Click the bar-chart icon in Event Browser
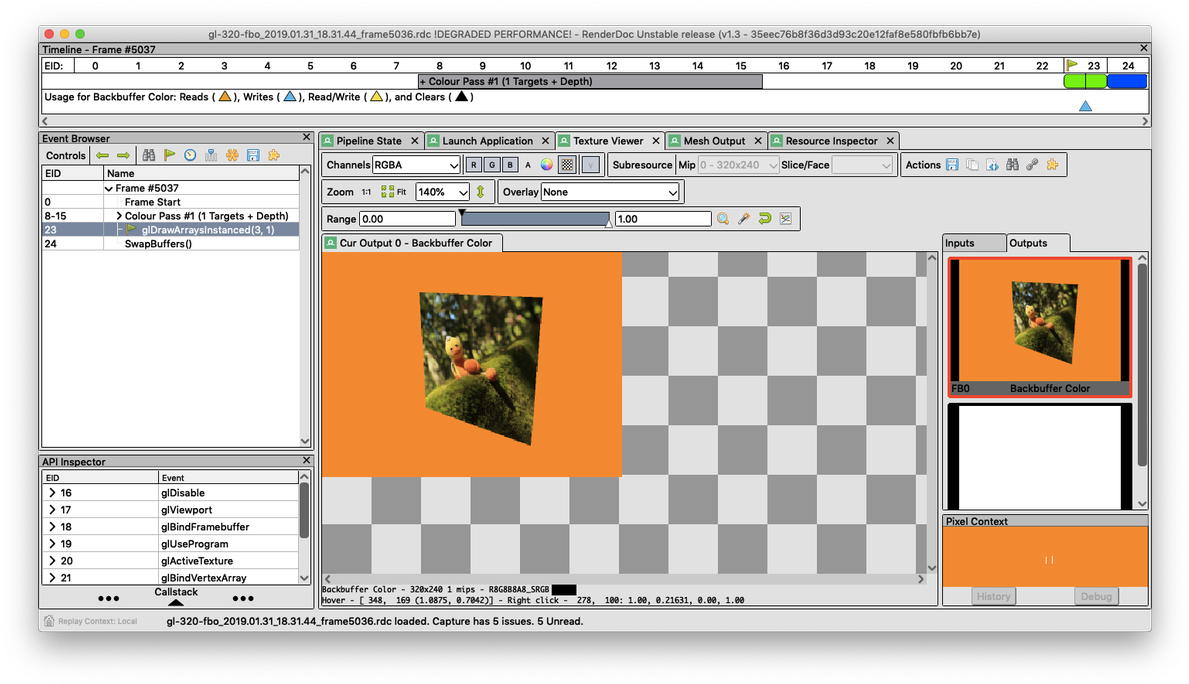1189x684 pixels. pyautogui.click(x=211, y=155)
